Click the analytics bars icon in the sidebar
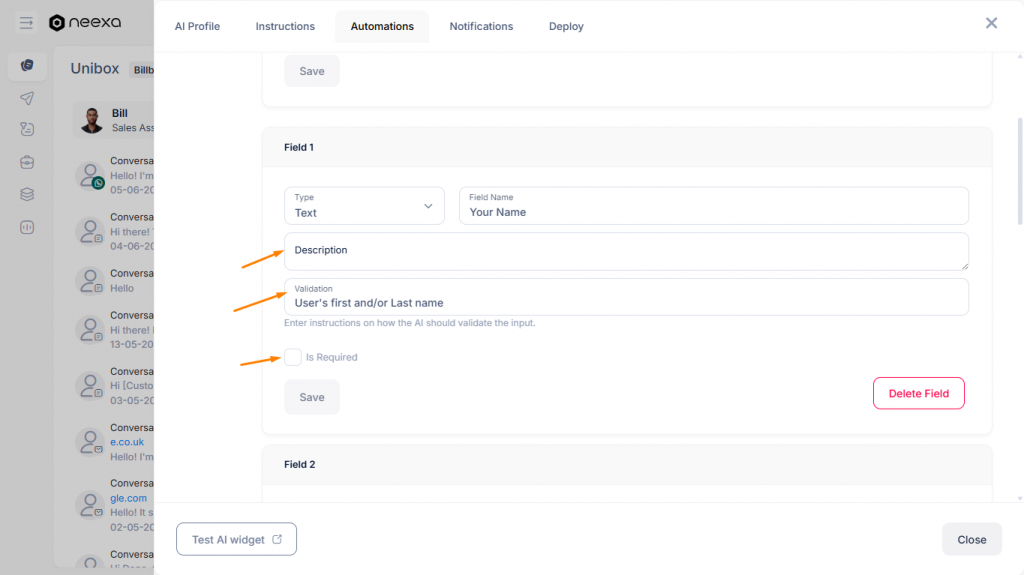The image size is (1024, 575). (27, 227)
